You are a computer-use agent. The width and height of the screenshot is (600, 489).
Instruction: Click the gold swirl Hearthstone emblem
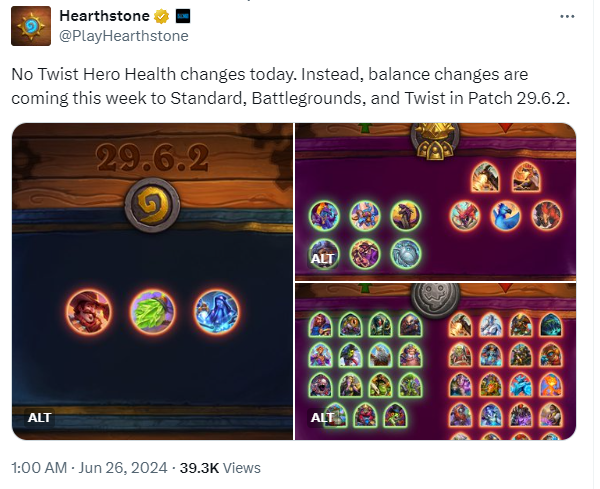(152, 205)
